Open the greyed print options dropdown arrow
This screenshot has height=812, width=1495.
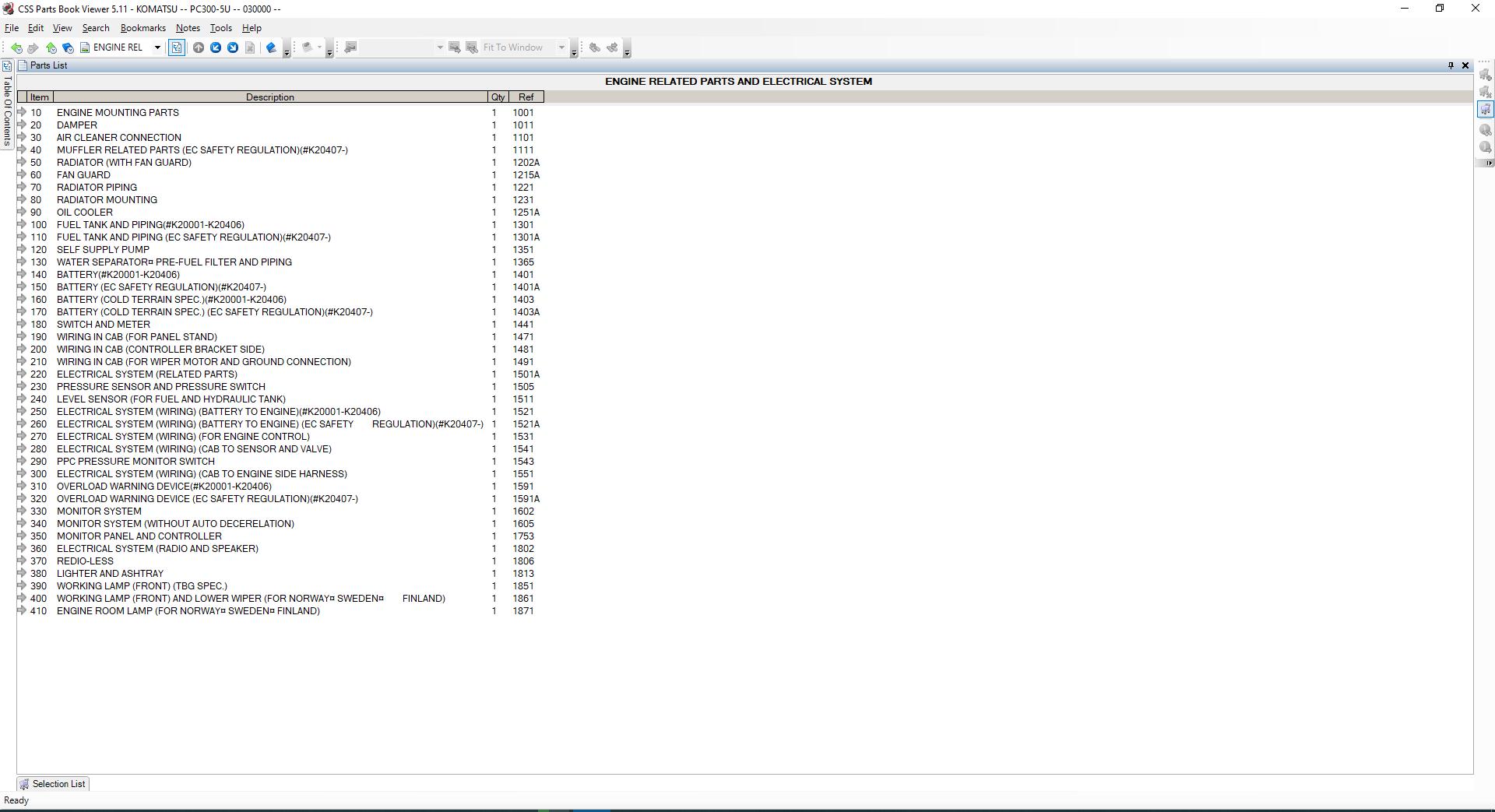coord(319,47)
